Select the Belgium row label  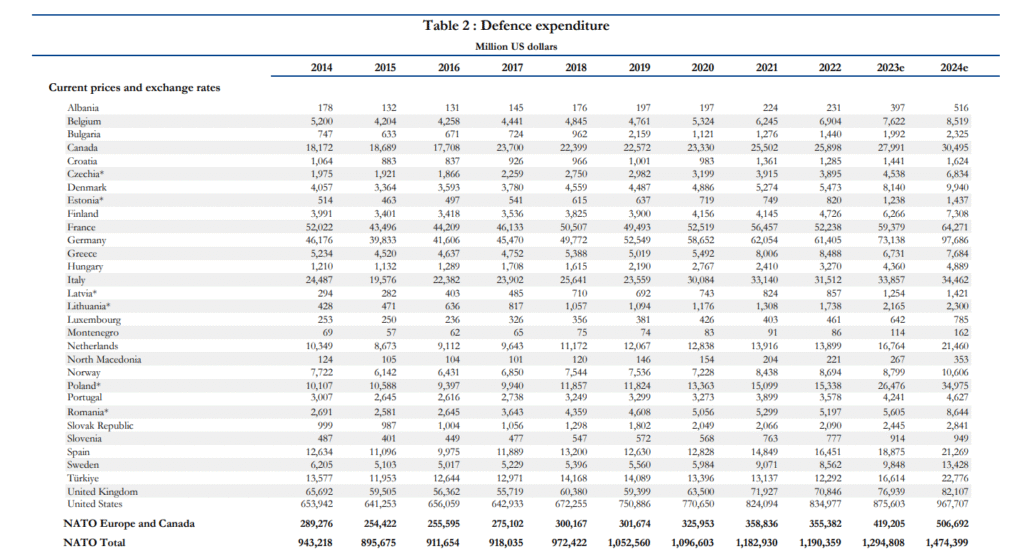84,121
